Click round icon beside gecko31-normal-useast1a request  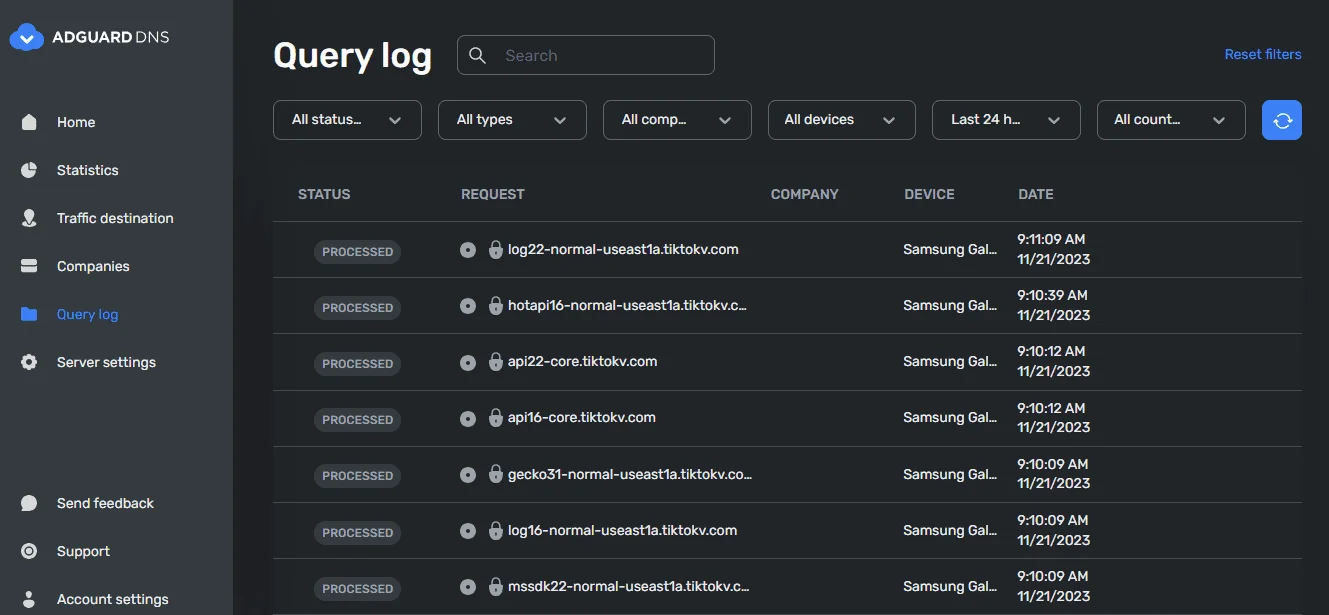[468, 474]
